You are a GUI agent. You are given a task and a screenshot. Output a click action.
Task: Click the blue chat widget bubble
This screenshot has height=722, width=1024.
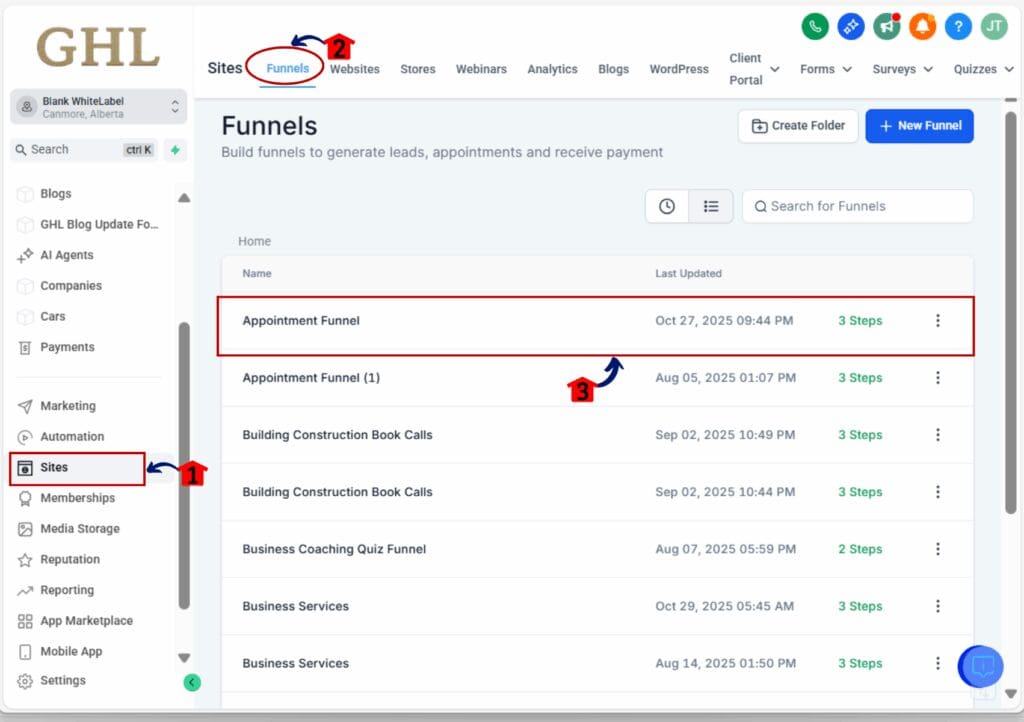click(981, 667)
